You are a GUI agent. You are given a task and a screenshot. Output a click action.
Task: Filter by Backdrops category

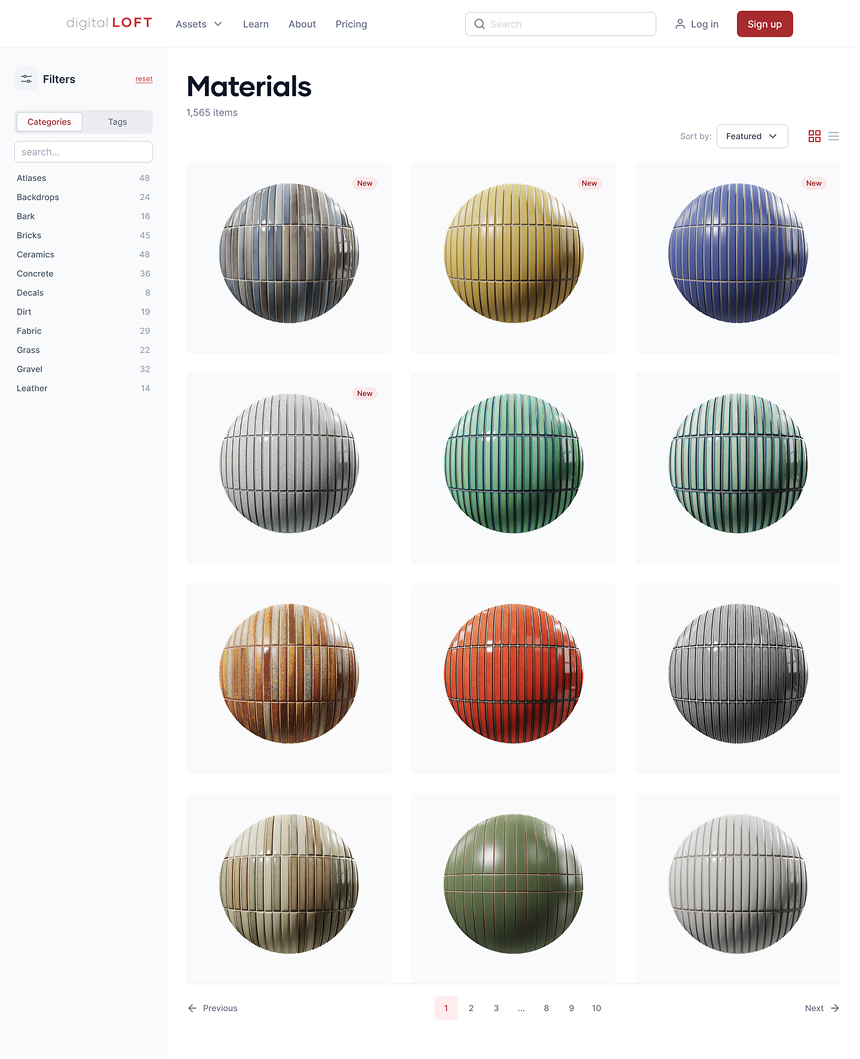pos(84,197)
